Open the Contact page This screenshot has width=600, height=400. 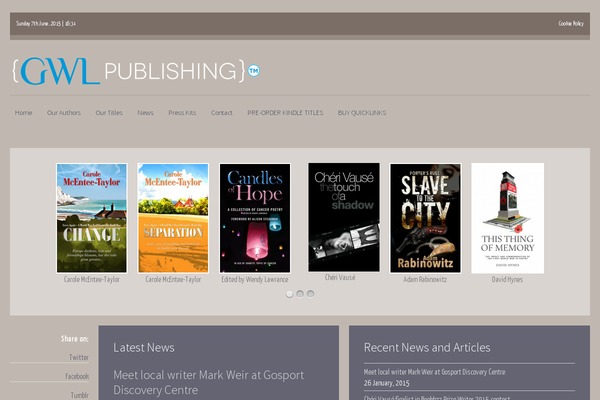[x=222, y=113]
